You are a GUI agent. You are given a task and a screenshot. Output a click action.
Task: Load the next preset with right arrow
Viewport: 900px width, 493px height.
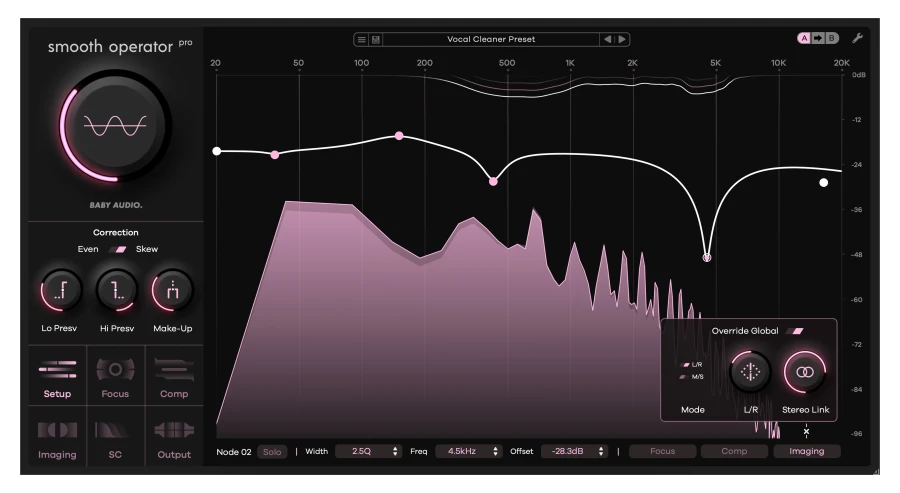622,40
